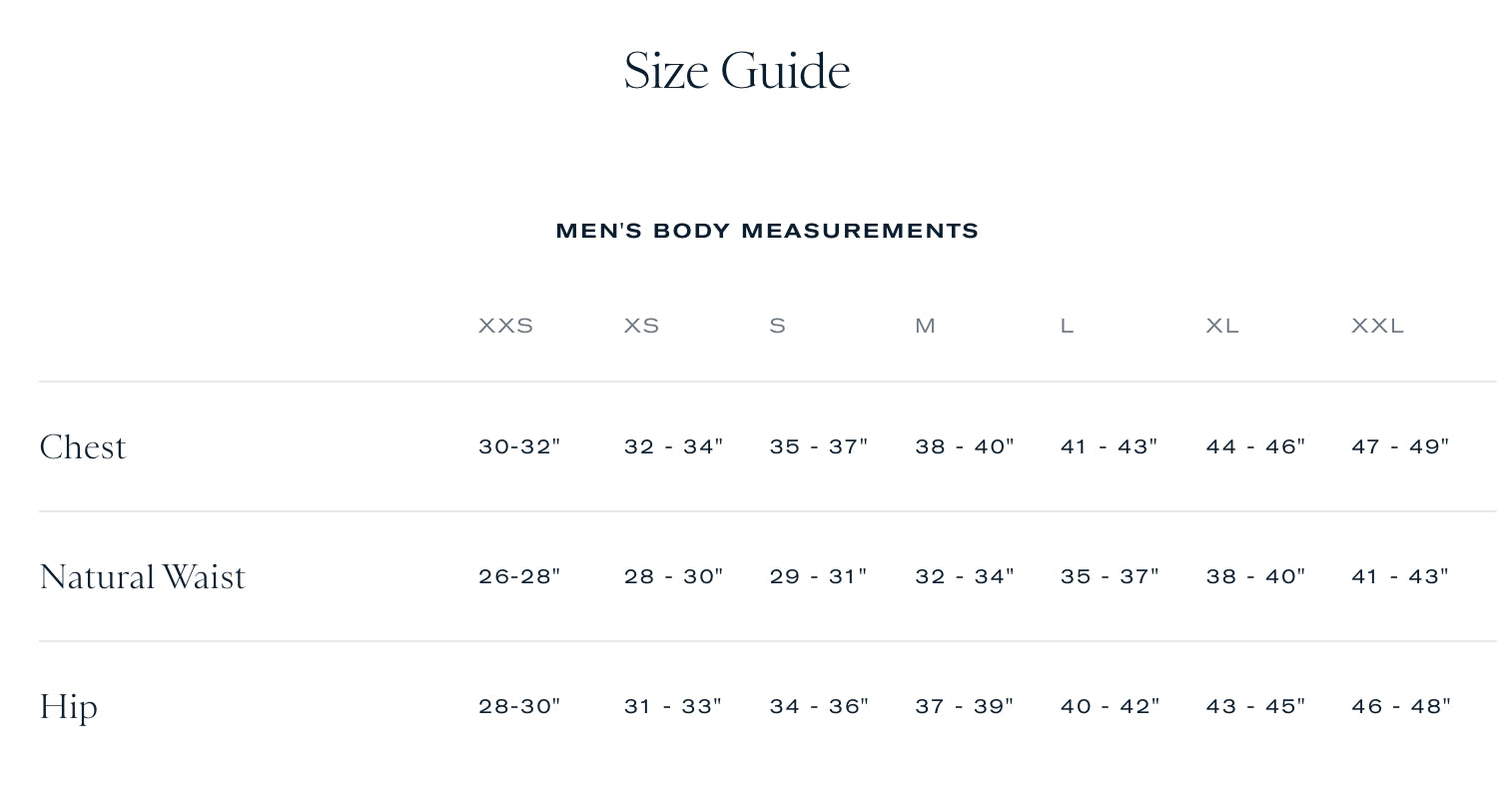
Task: Select the 29 - 31" natural waist cell
Action: [x=819, y=576]
